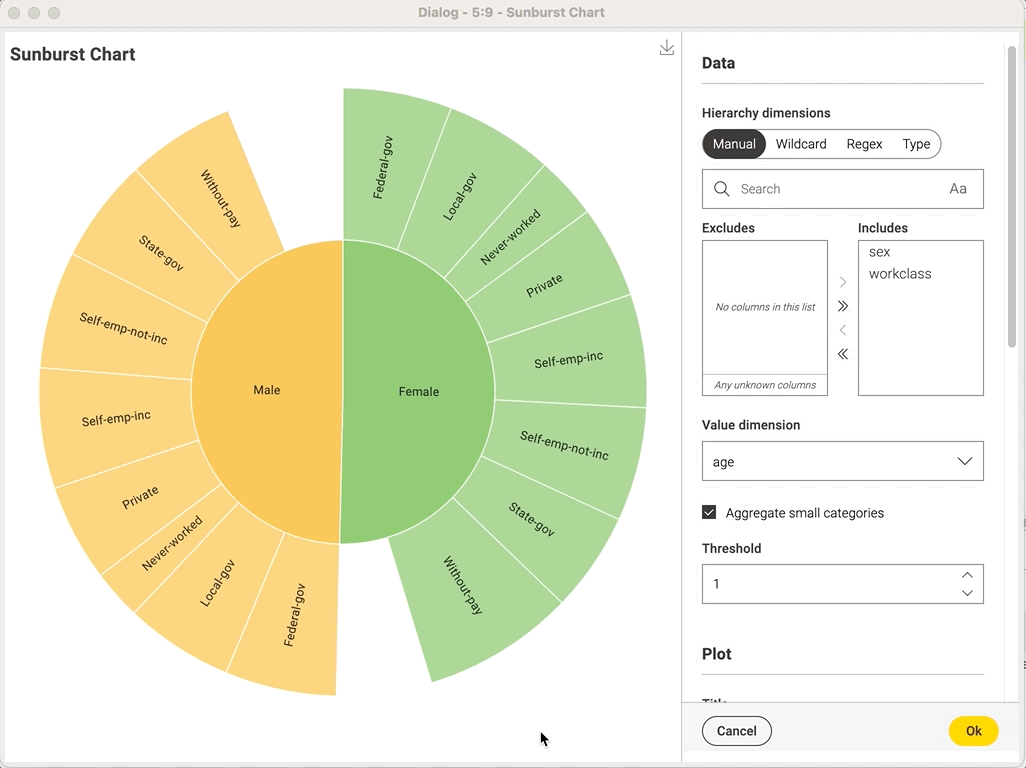The height and width of the screenshot is (768, 1026).
Task: Move selected column to Excludes
Action: (843, 330)
